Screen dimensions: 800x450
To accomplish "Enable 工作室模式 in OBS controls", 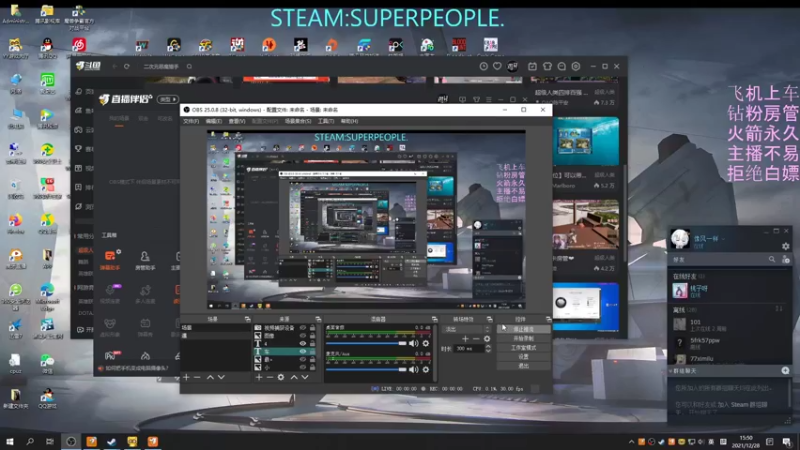I will pos(523,347).
